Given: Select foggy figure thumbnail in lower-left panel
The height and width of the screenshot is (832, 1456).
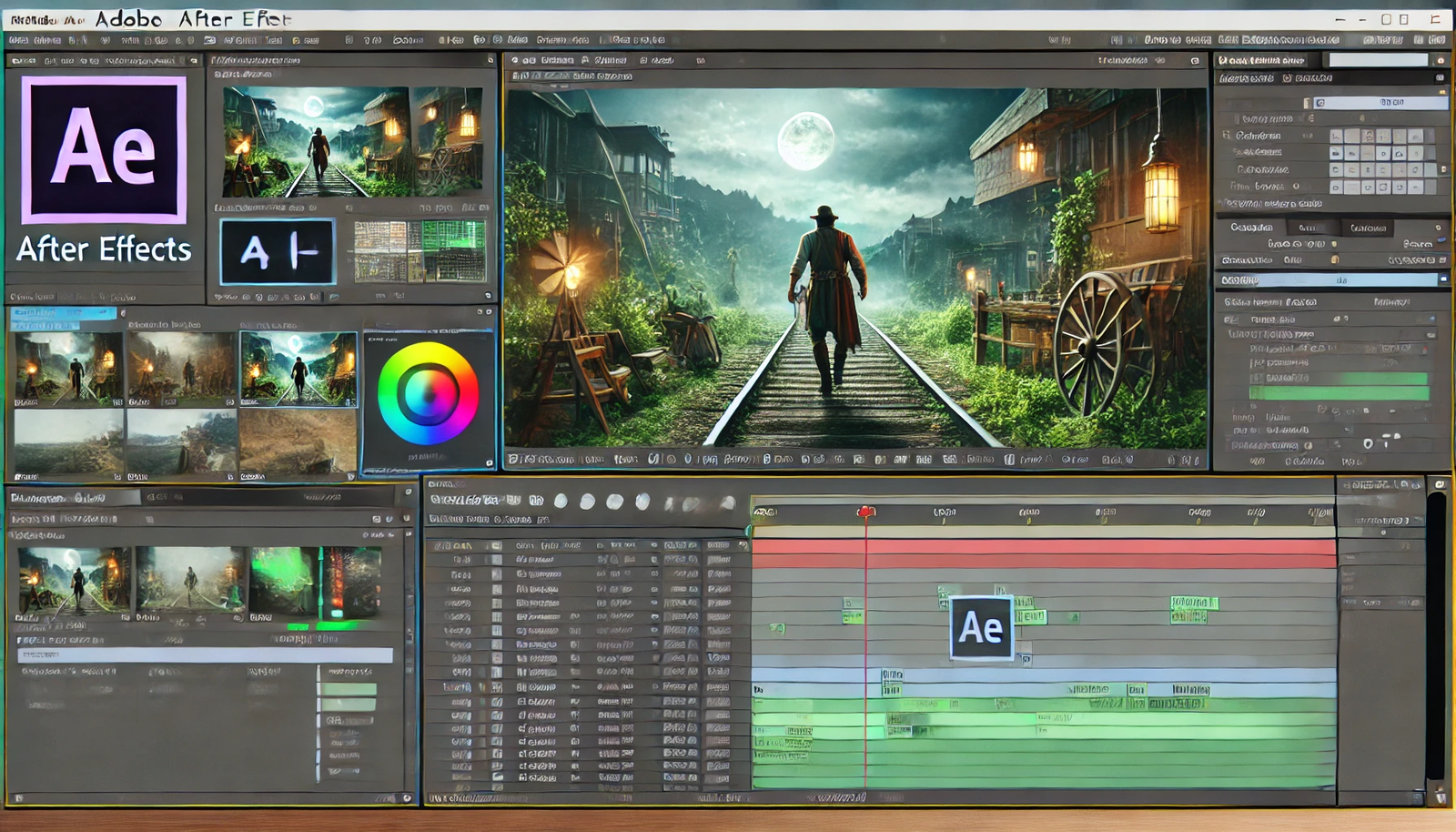Looking at the screenshot, I should pyautogui.click(x=190, y=581).
